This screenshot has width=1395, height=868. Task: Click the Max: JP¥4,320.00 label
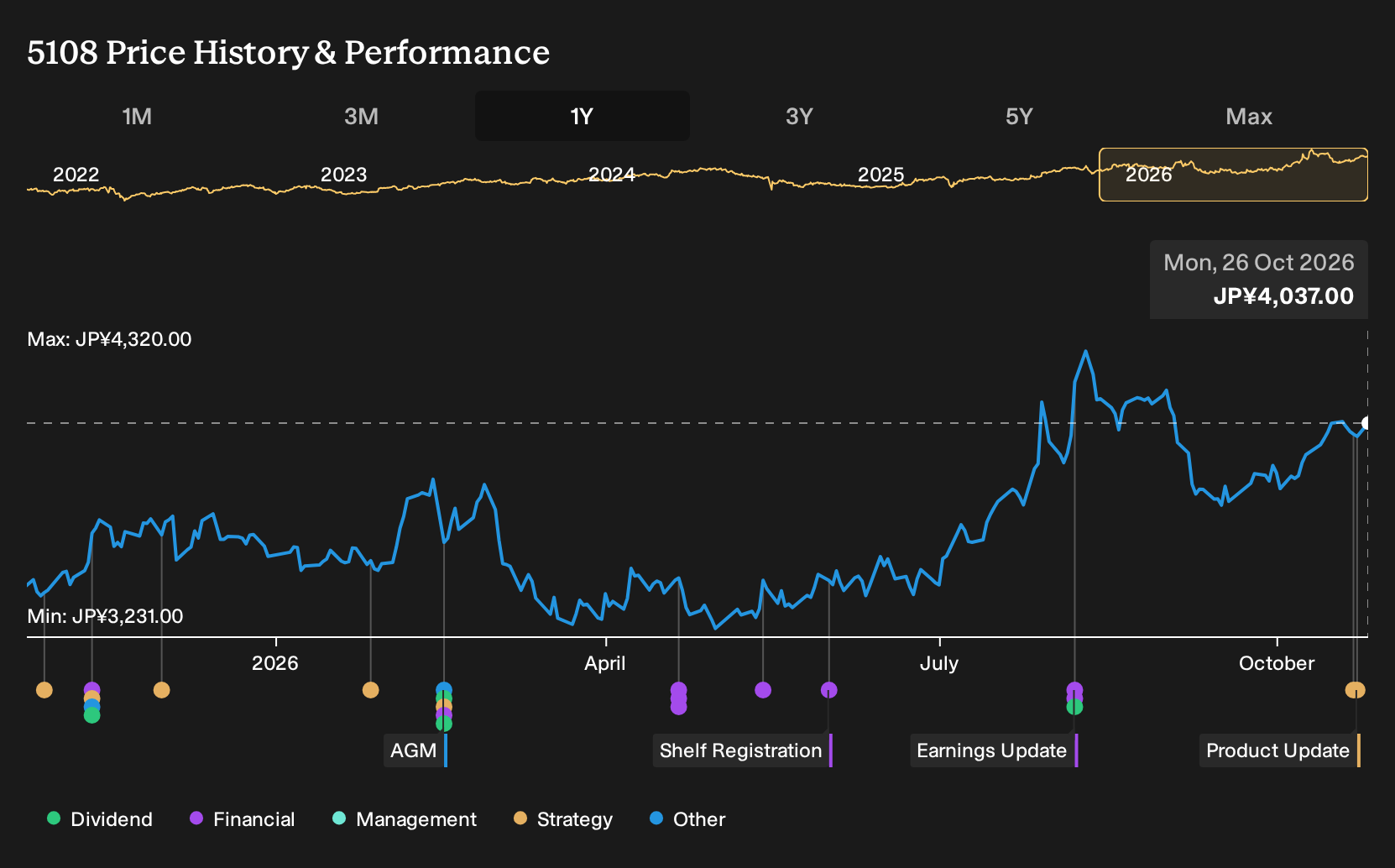tap(109, 339)
